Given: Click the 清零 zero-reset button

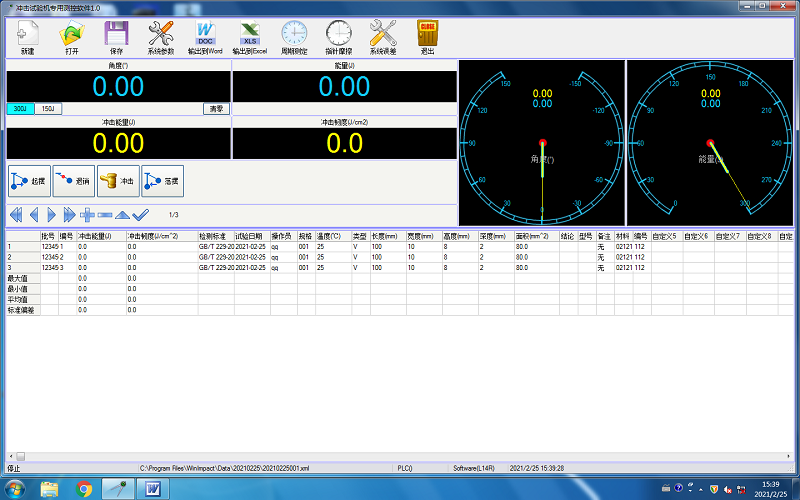Looking at the screenshot, I should [216, 109].
